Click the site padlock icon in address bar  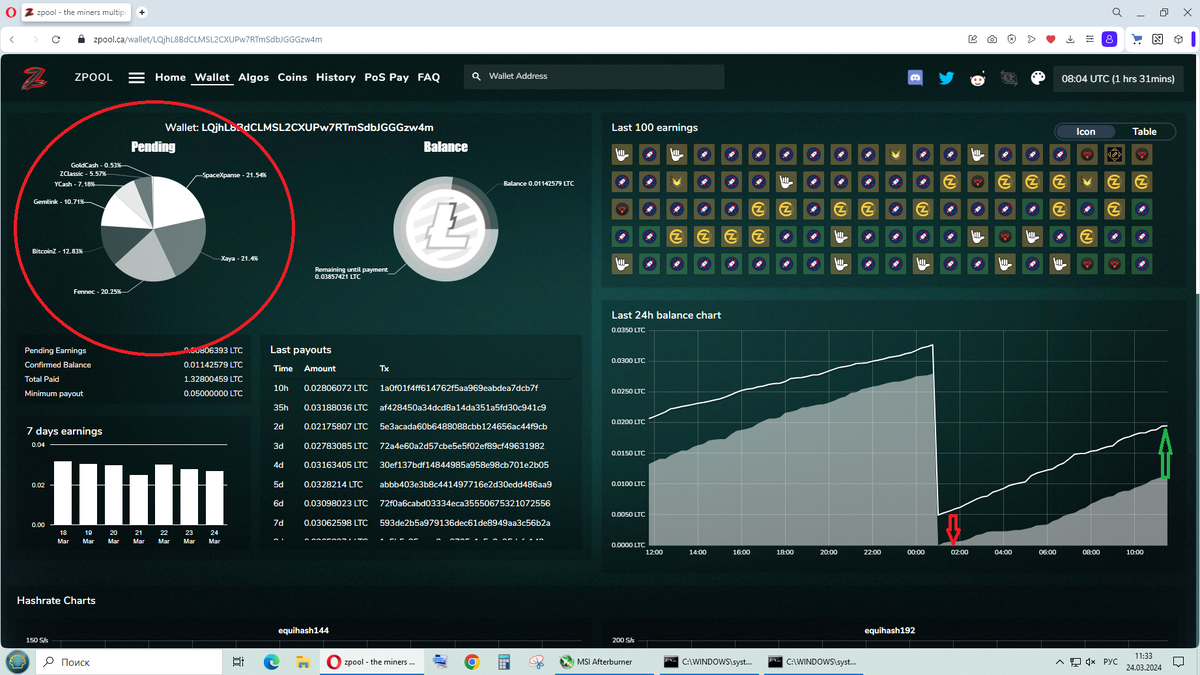(83, 40)
